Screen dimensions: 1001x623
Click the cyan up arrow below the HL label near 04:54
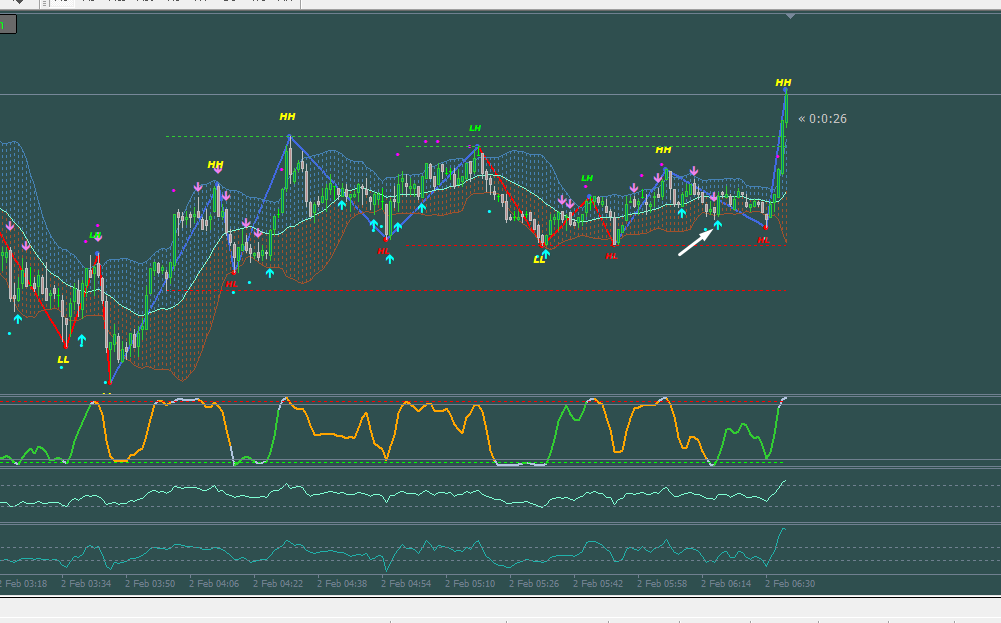coord(389,259)
